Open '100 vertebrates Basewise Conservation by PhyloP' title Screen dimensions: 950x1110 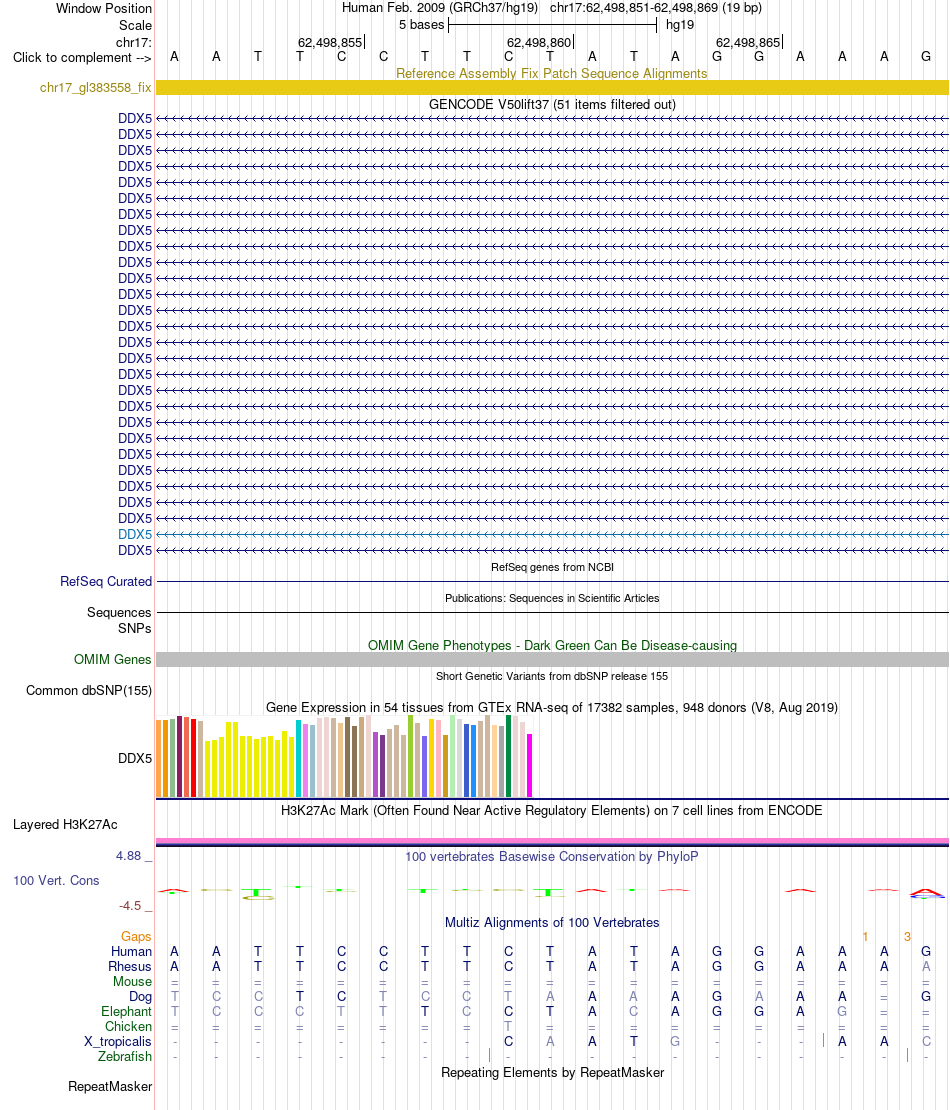(x=551, y=857)
